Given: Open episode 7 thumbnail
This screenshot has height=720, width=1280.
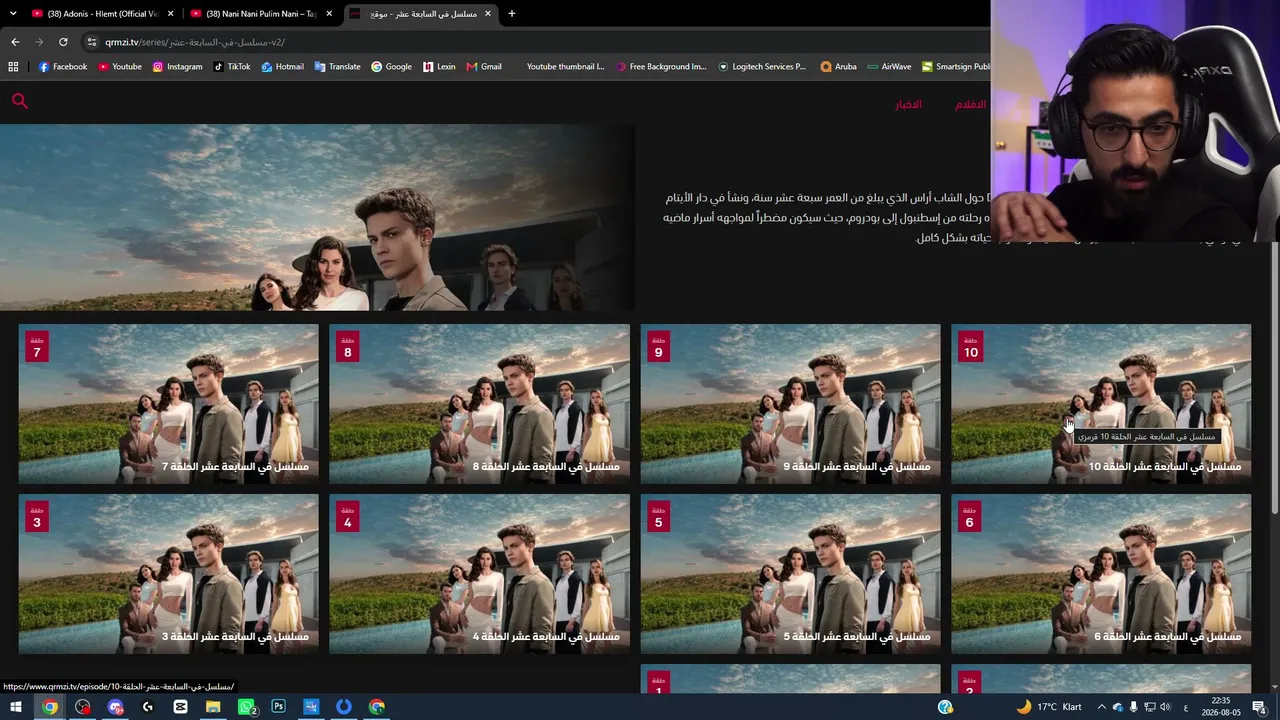Looking at the screenshot, I should tap(168, 404).
